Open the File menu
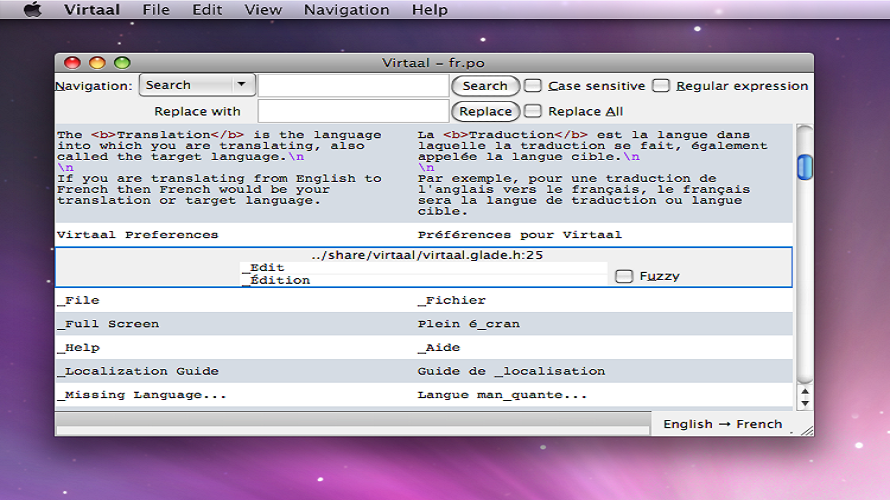Image resolution: width=890 pixels, height=500 pixels. [x=156, y=10]
